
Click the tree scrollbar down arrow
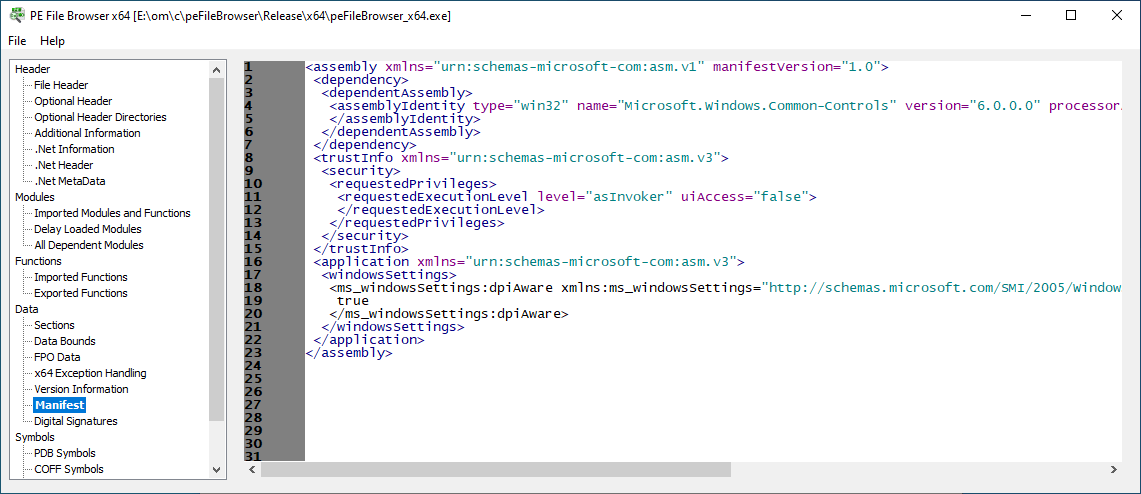(216, 470)
